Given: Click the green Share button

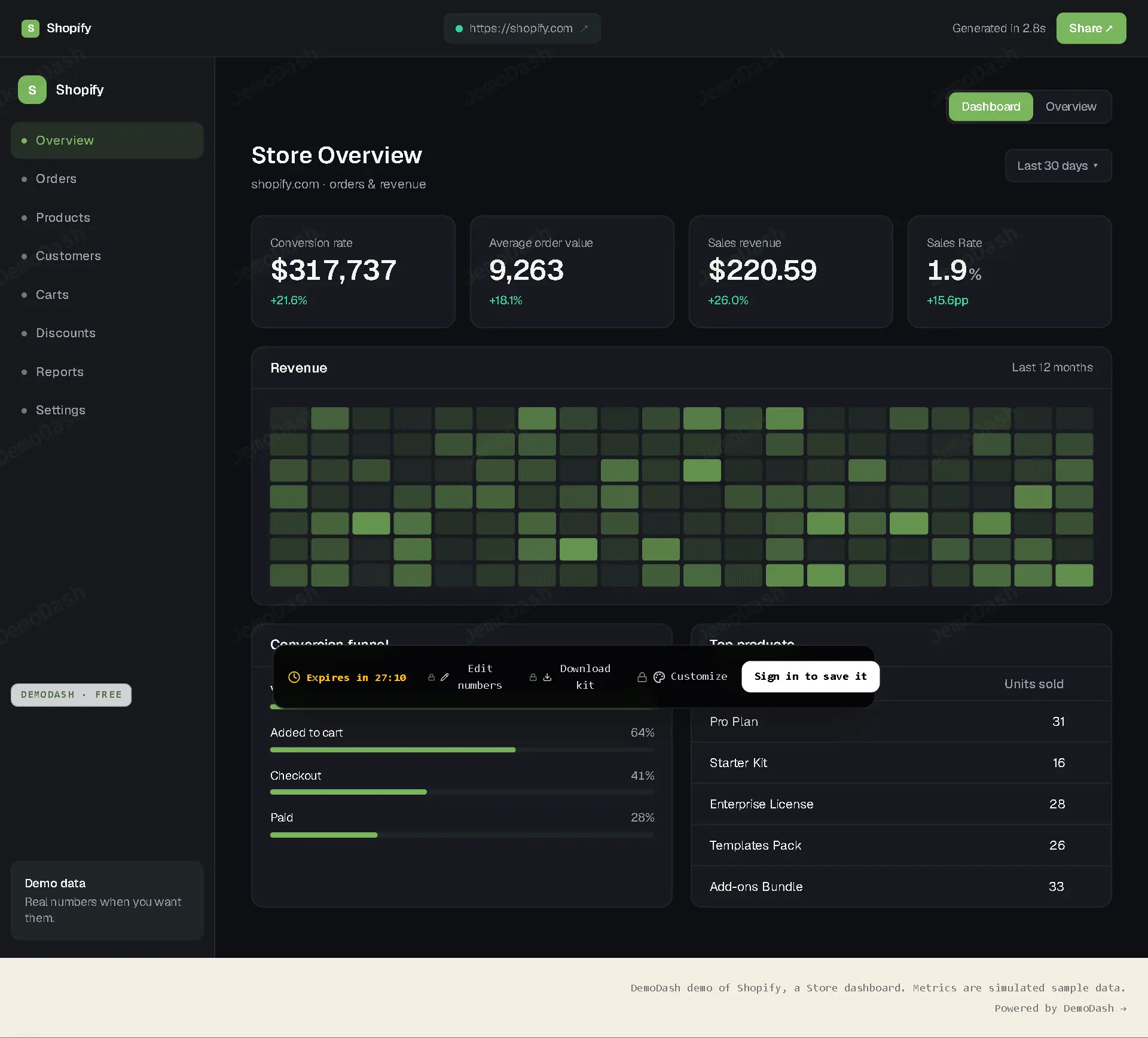Looking at the screenshot, I should (1091, 28).
